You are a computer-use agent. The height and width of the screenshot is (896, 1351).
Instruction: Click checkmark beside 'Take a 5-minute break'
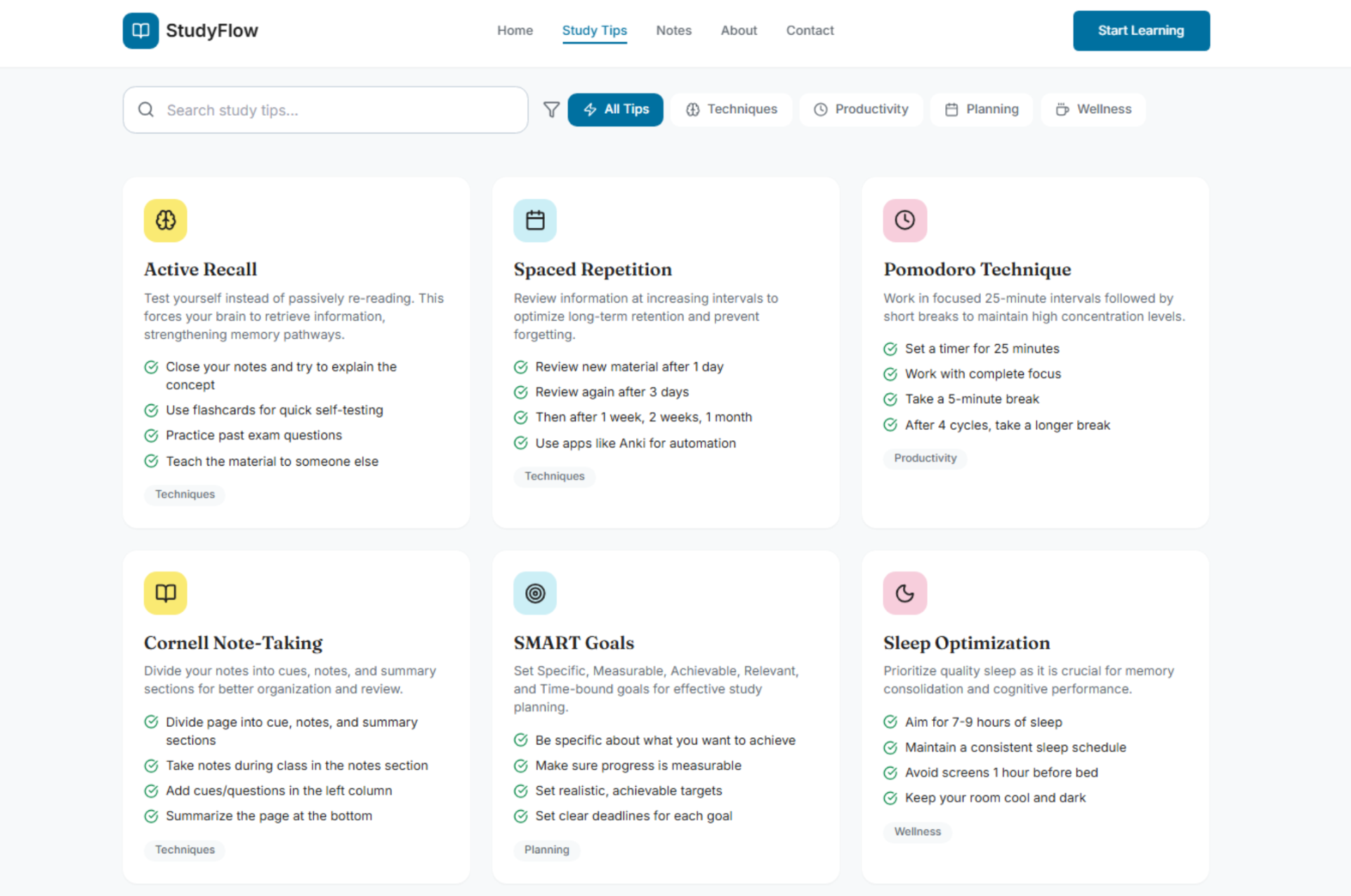point(890,400)
